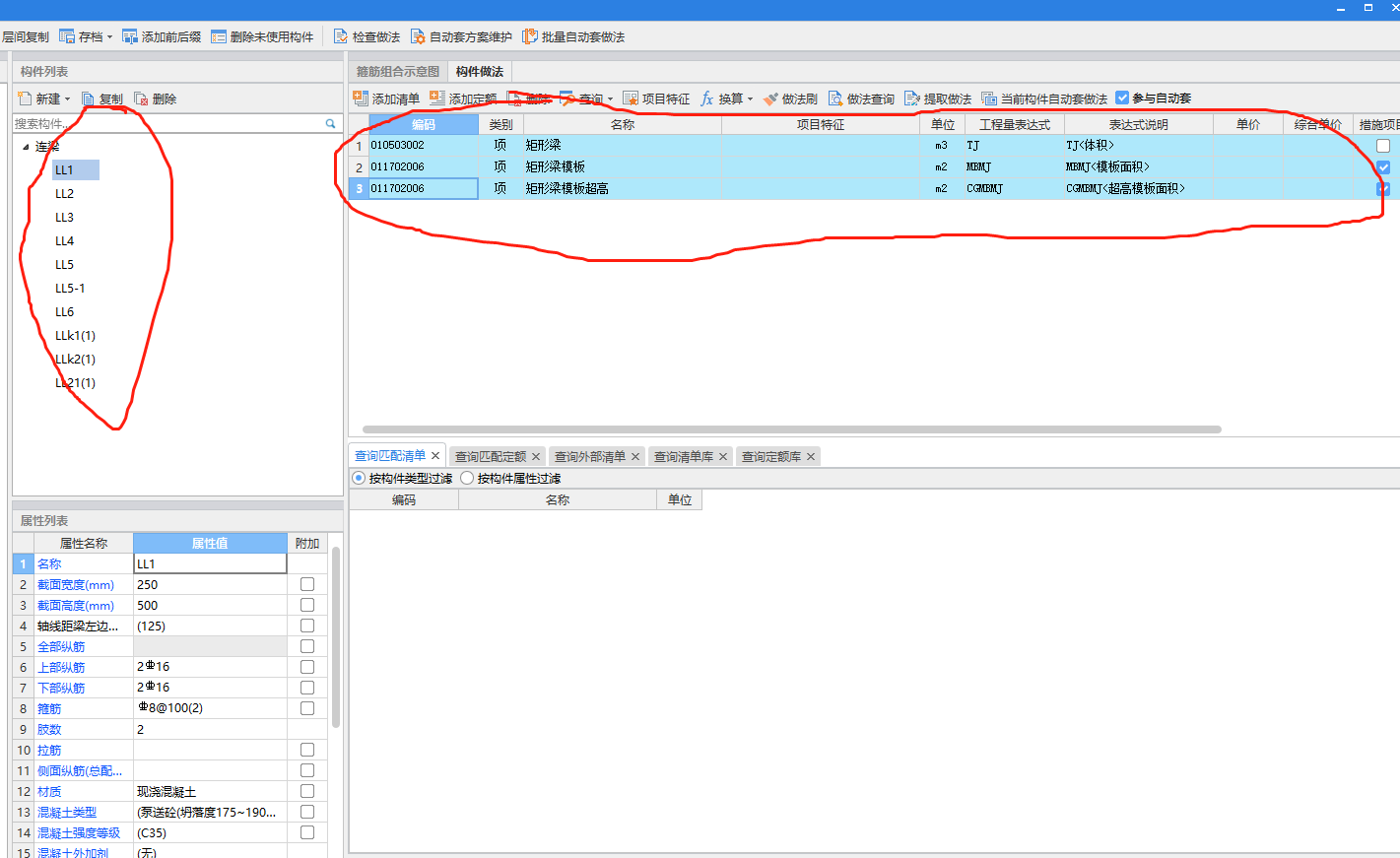Click search magnifier in component search box
This screenshot has width=1400, height=858.
(x=330, y=123)
